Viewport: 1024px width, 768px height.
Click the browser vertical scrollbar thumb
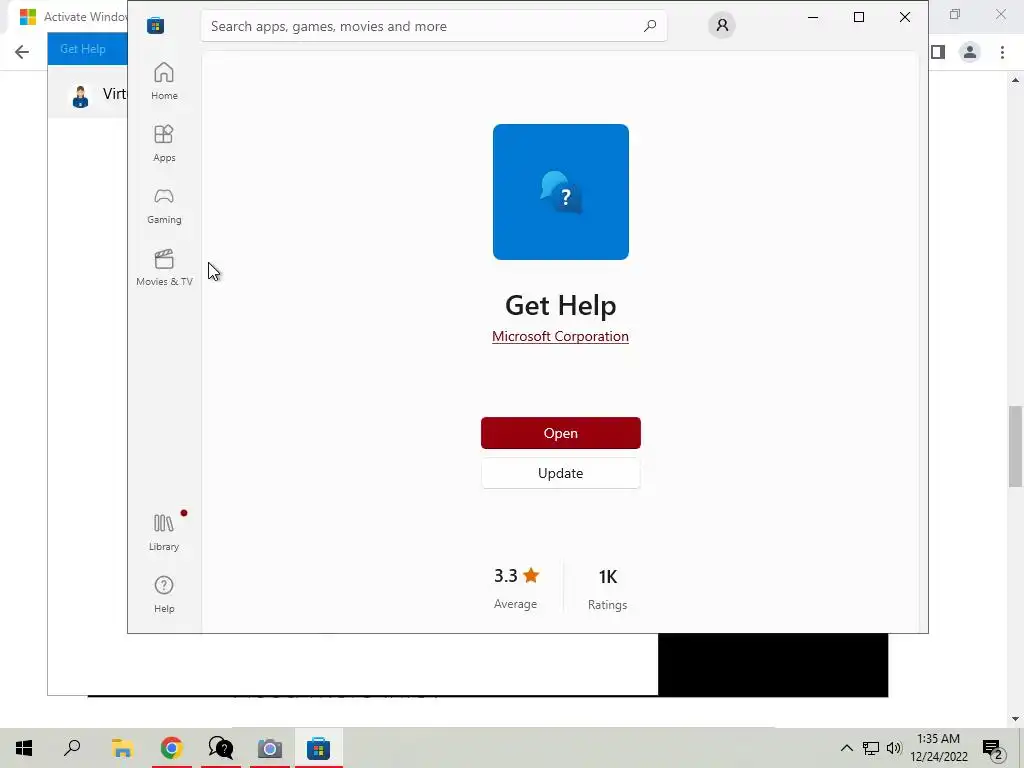[1015, 446]
